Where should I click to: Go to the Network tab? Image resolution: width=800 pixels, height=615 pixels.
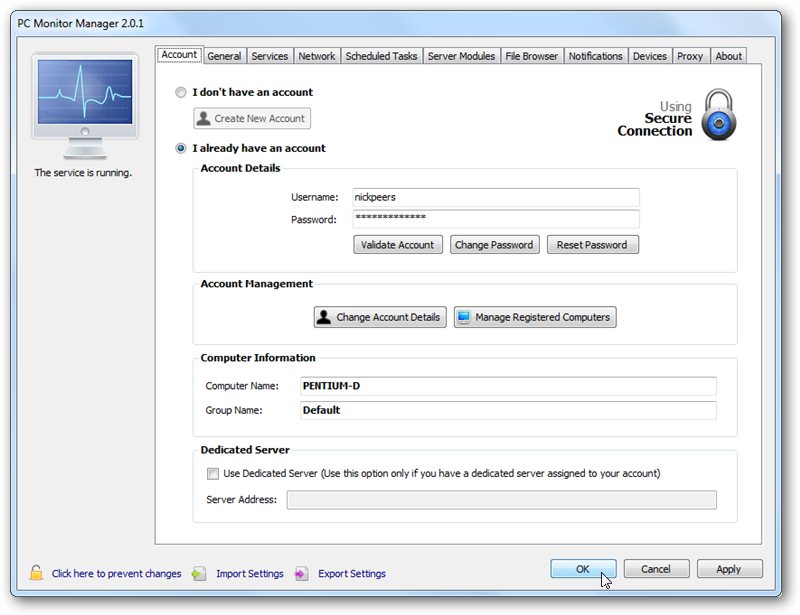coord(317,56)
